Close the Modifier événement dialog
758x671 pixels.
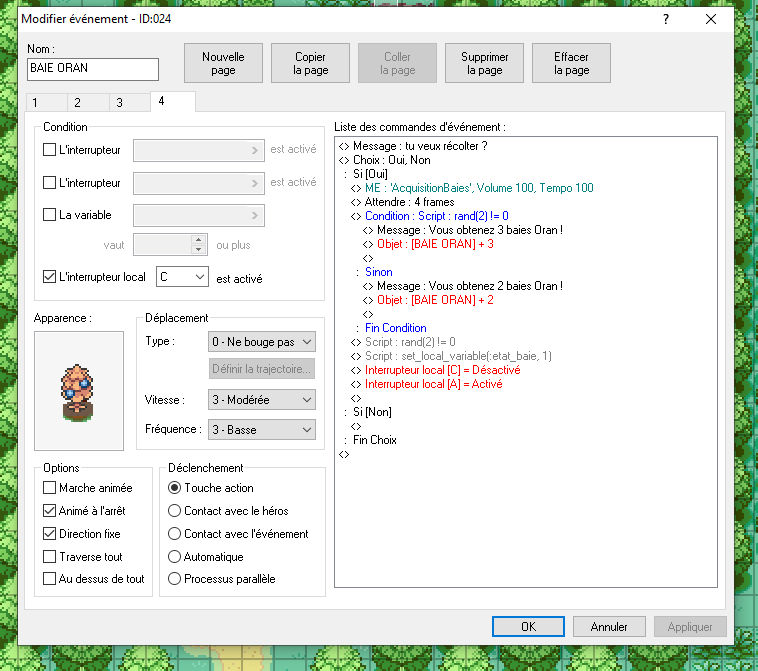pos(711,19)
